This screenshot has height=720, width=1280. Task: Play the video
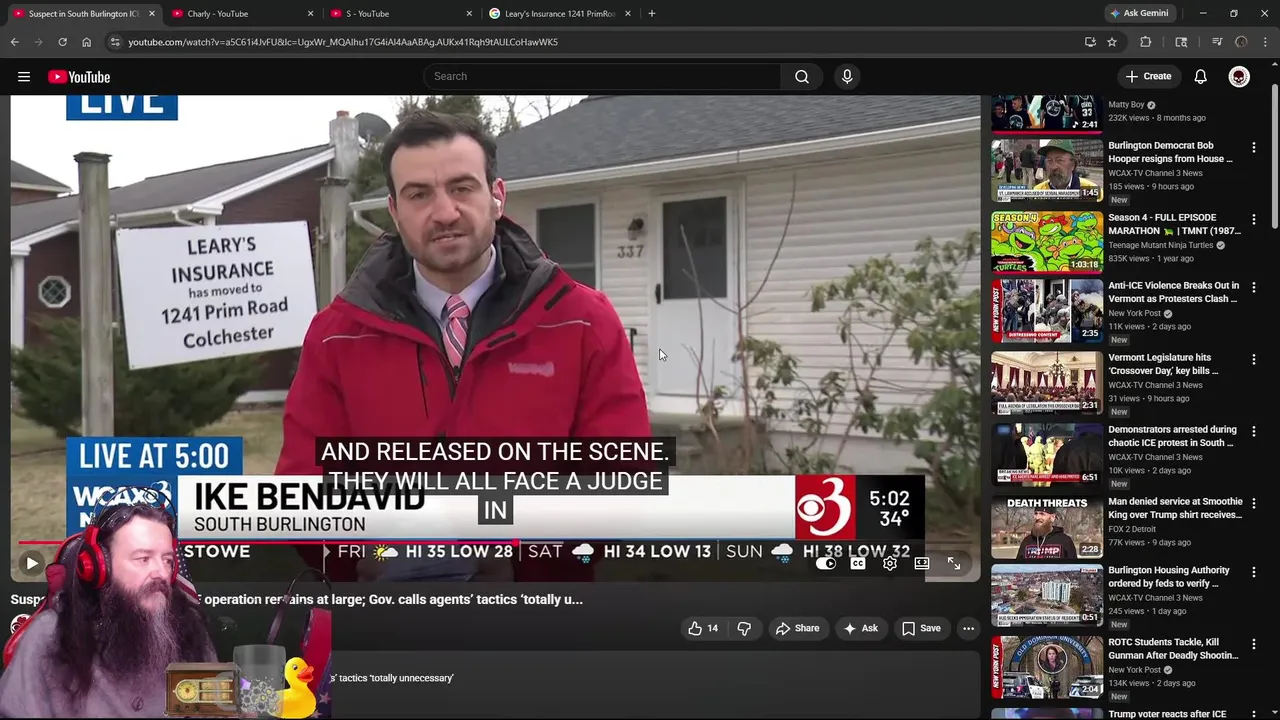click(32, 564)
